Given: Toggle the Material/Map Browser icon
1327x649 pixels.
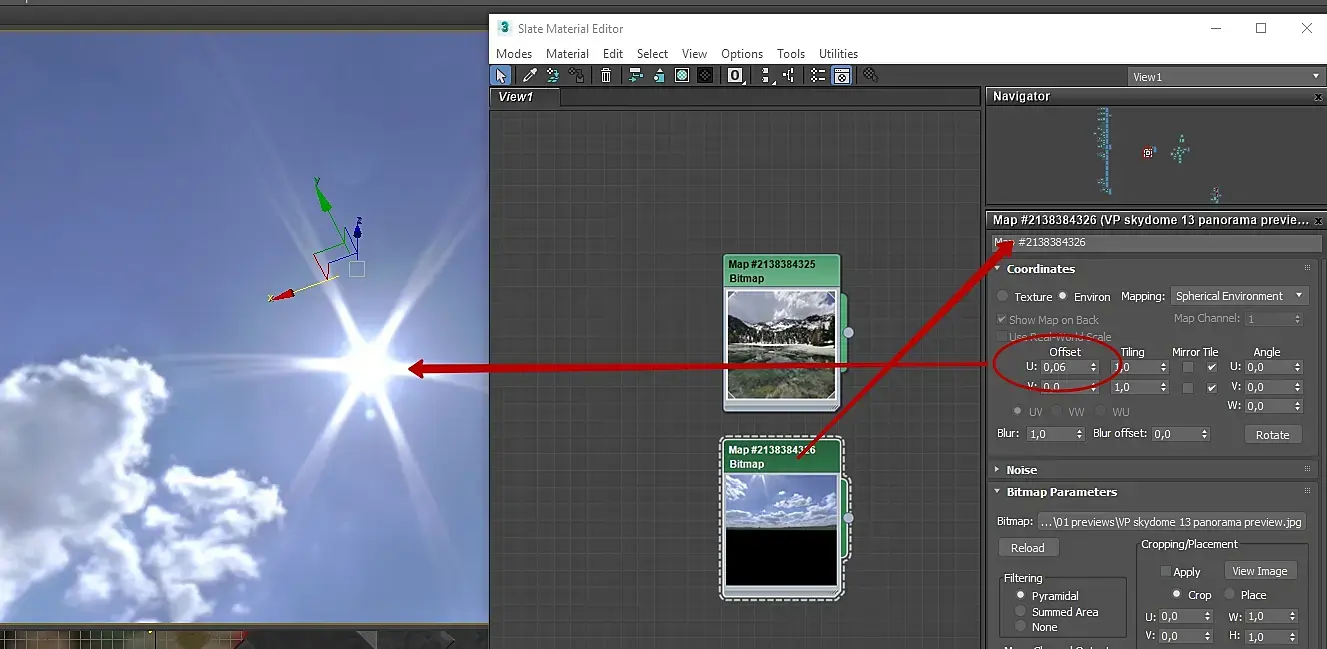Looking at the screenshot, I should pos(818,75).
